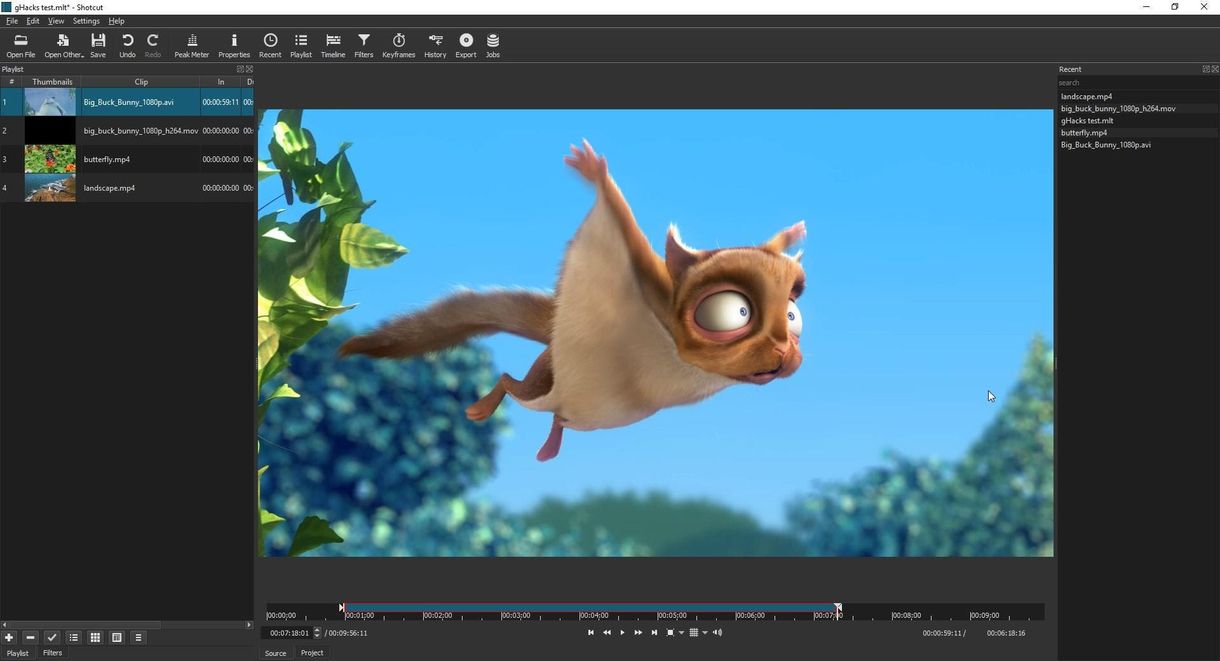Screen dimensions: 1220x661
Task: Show the Timeline panel
Action: [333, 45]
